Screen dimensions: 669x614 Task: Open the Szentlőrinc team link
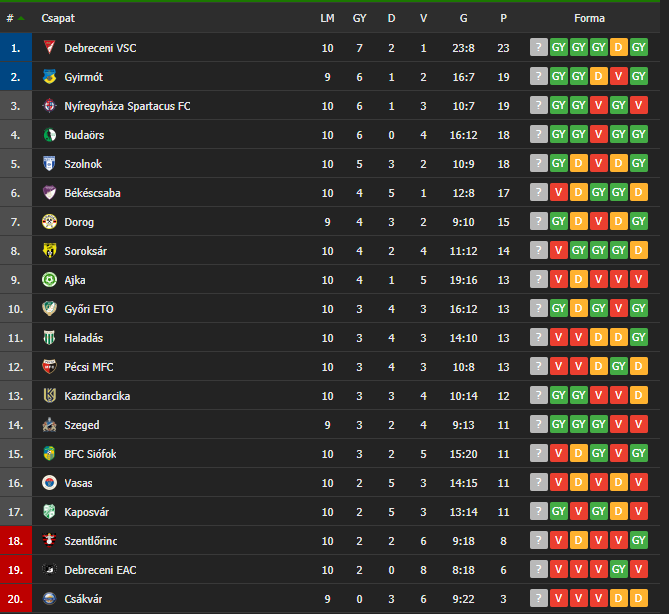90,541
